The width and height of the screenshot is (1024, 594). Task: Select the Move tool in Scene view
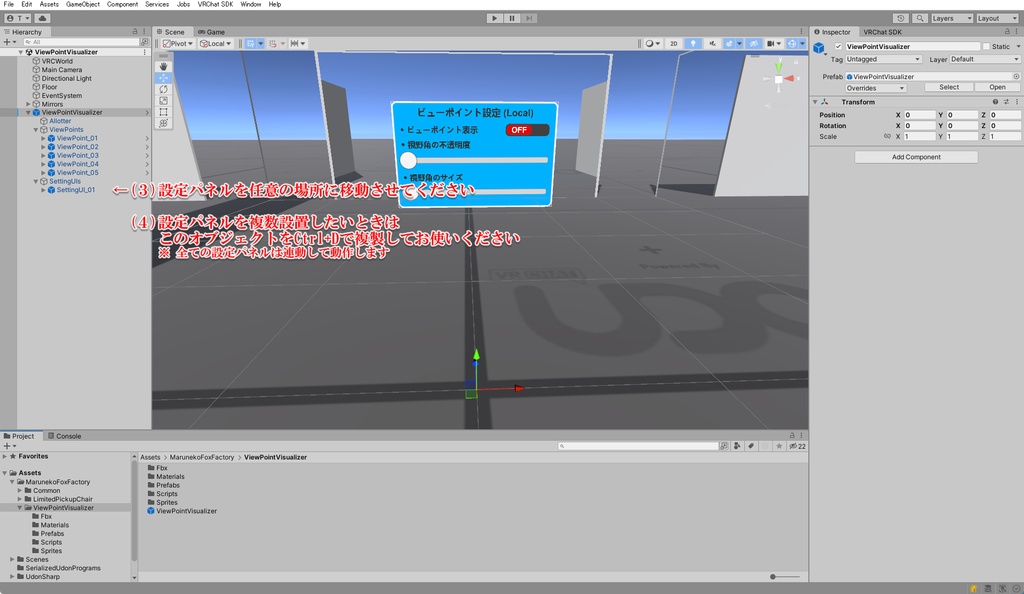pyautogui.click(x=163, y=78)
